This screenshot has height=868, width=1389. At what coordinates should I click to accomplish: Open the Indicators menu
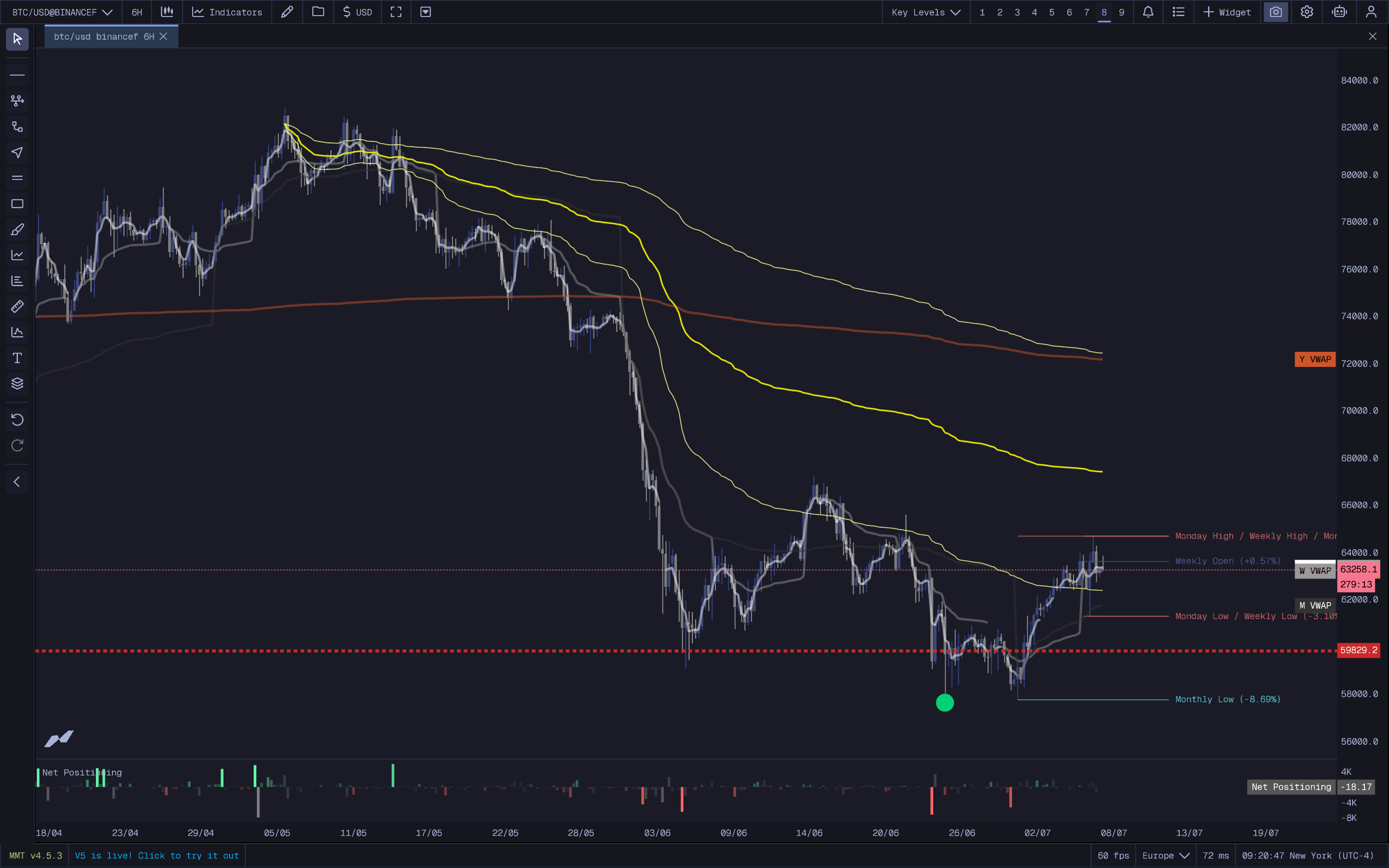pyautogui.click(x=227, y=12)
